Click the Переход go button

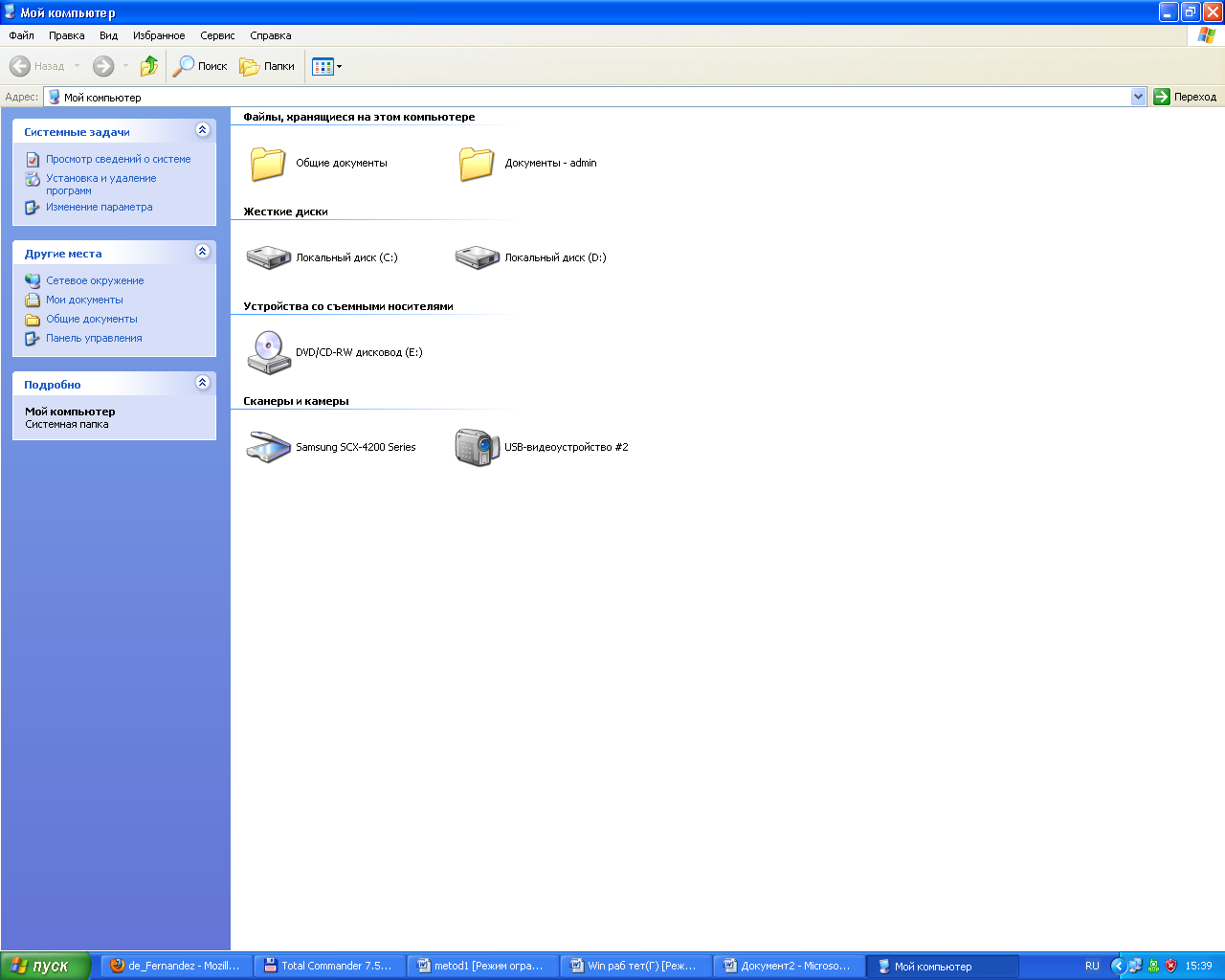(1185, 97)
